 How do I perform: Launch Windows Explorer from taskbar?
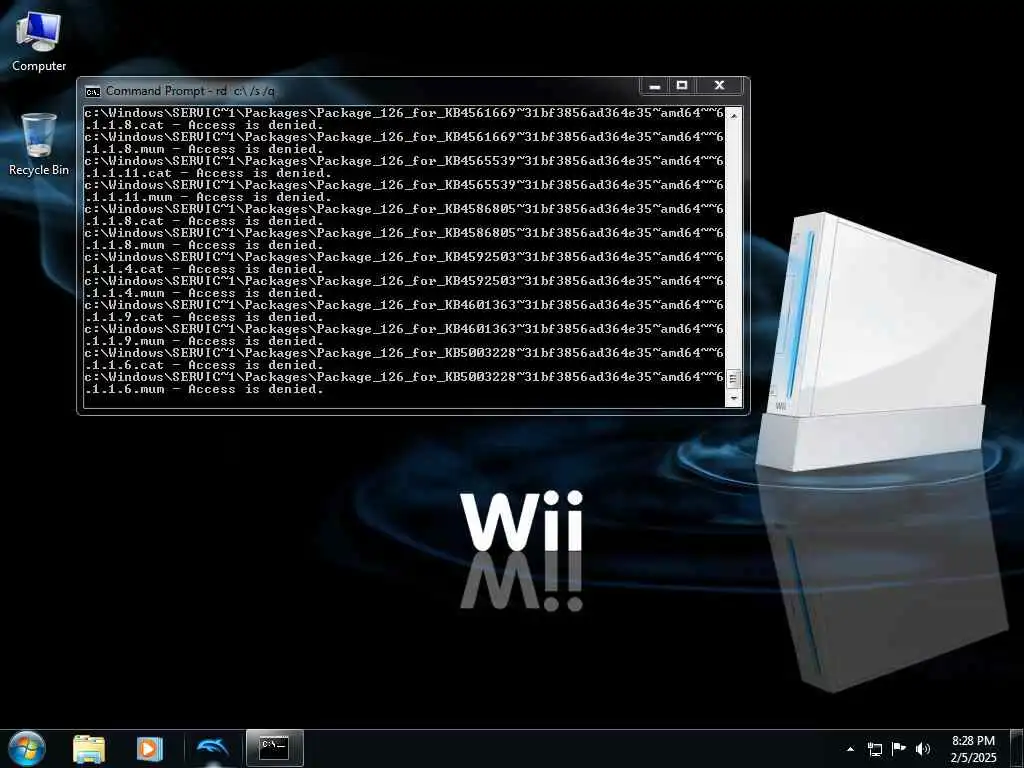89,748
